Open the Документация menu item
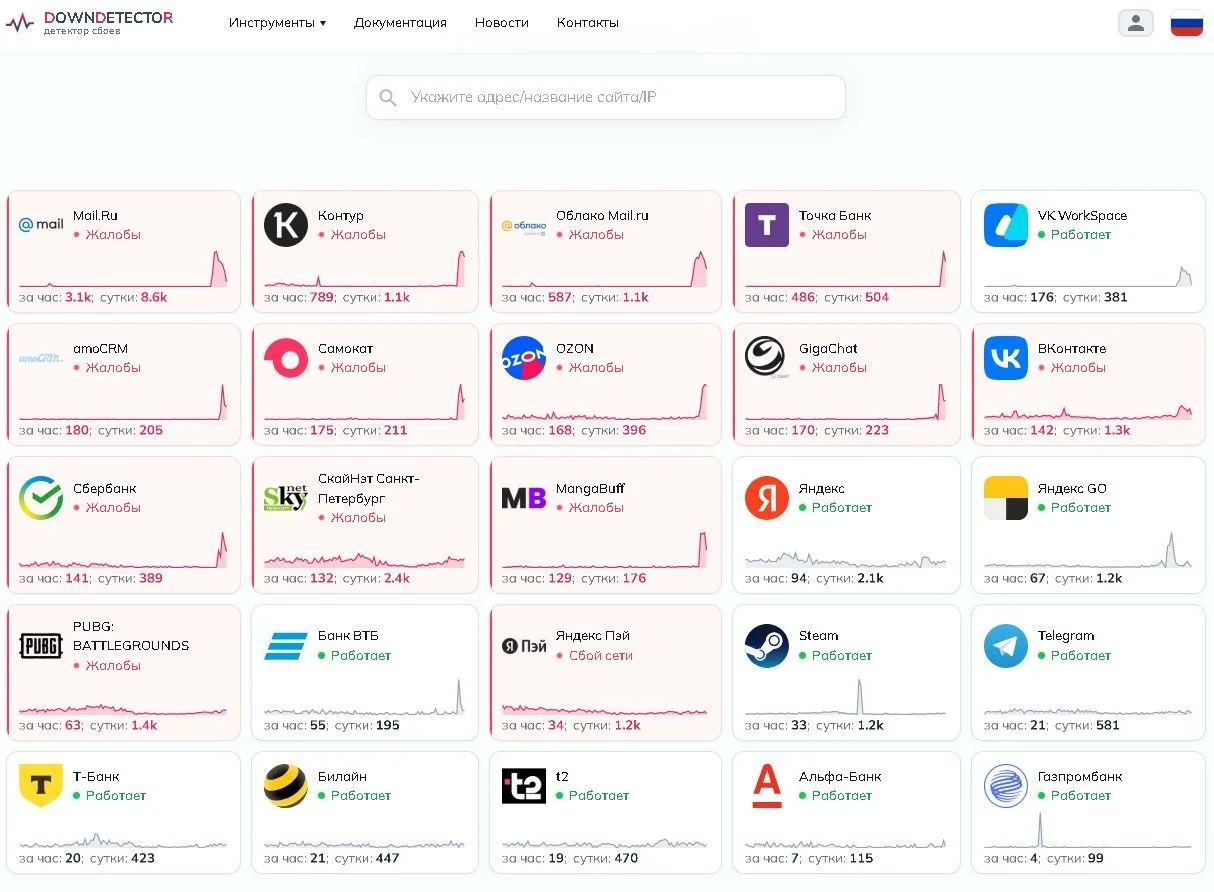 pyautogui.click(x=400, y=23)
